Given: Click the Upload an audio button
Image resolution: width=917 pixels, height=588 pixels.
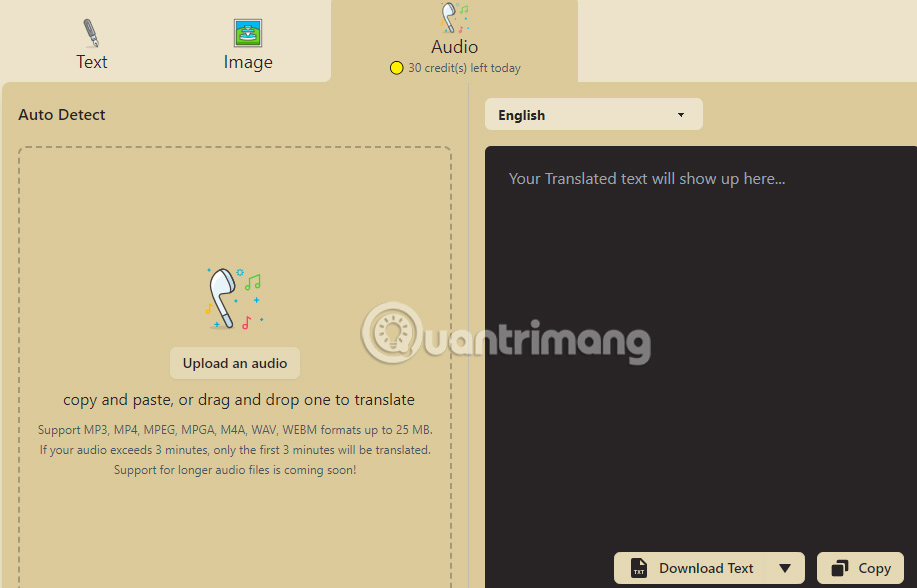Looking at the screenshot, I should pos(235,363).
